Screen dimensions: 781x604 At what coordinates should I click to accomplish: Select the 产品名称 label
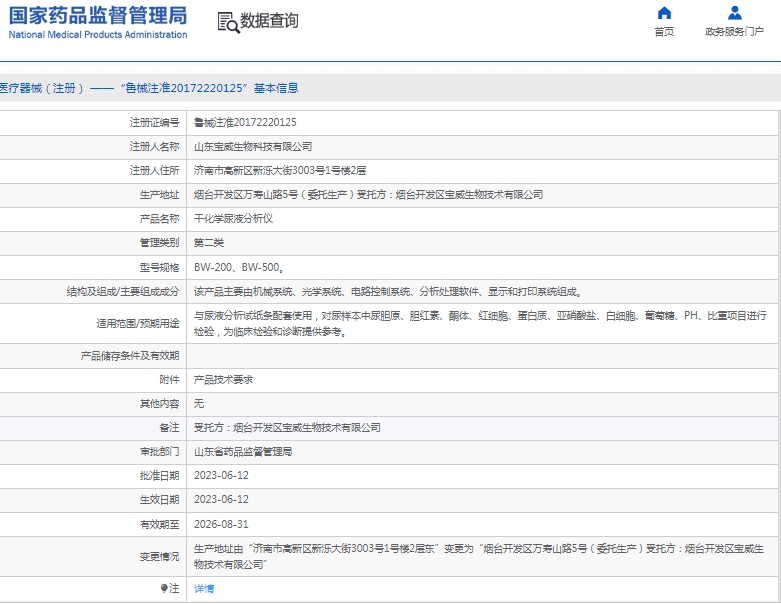(159, 219)
